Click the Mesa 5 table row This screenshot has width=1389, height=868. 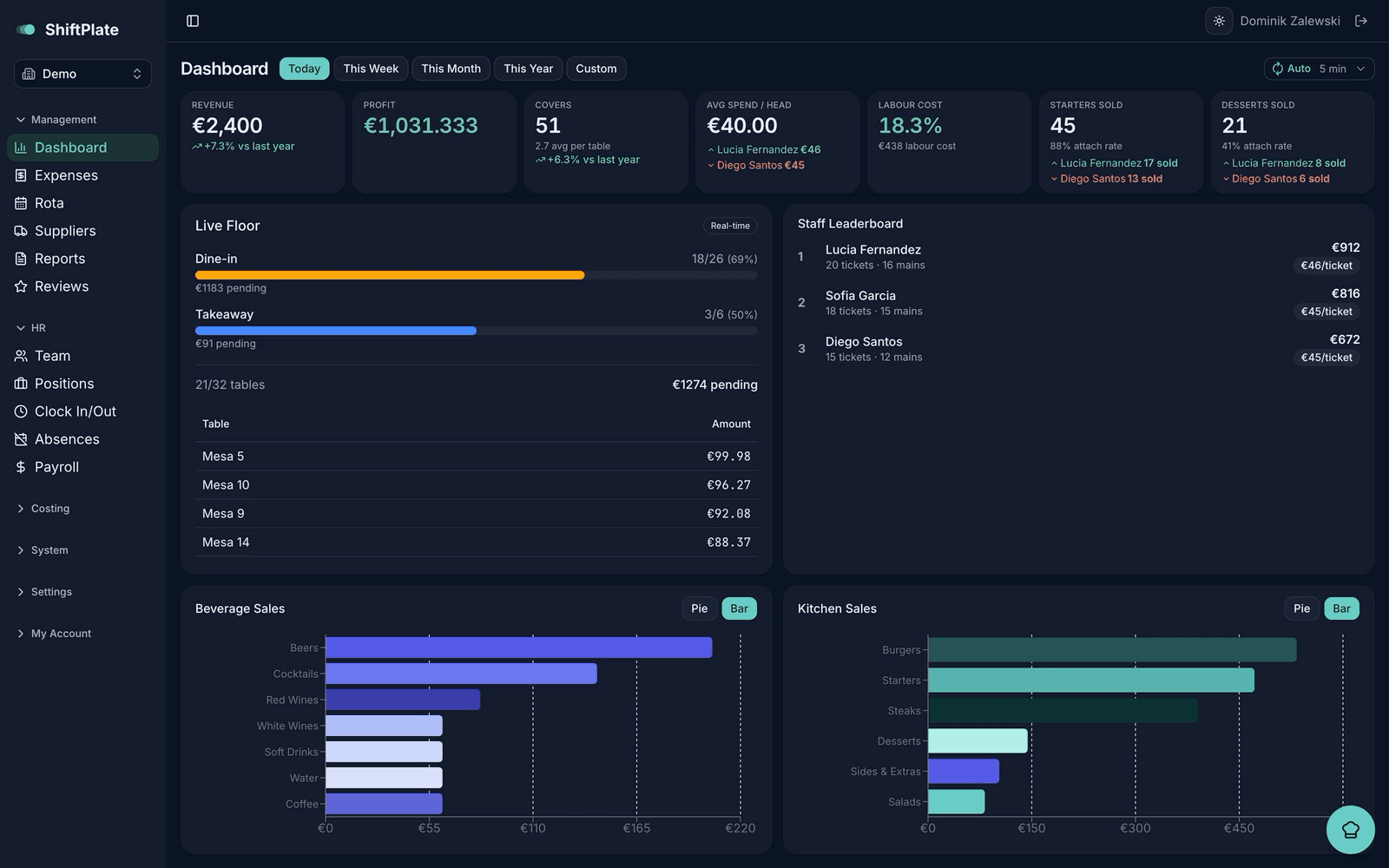pyautogui.click(x=476, y=457)
